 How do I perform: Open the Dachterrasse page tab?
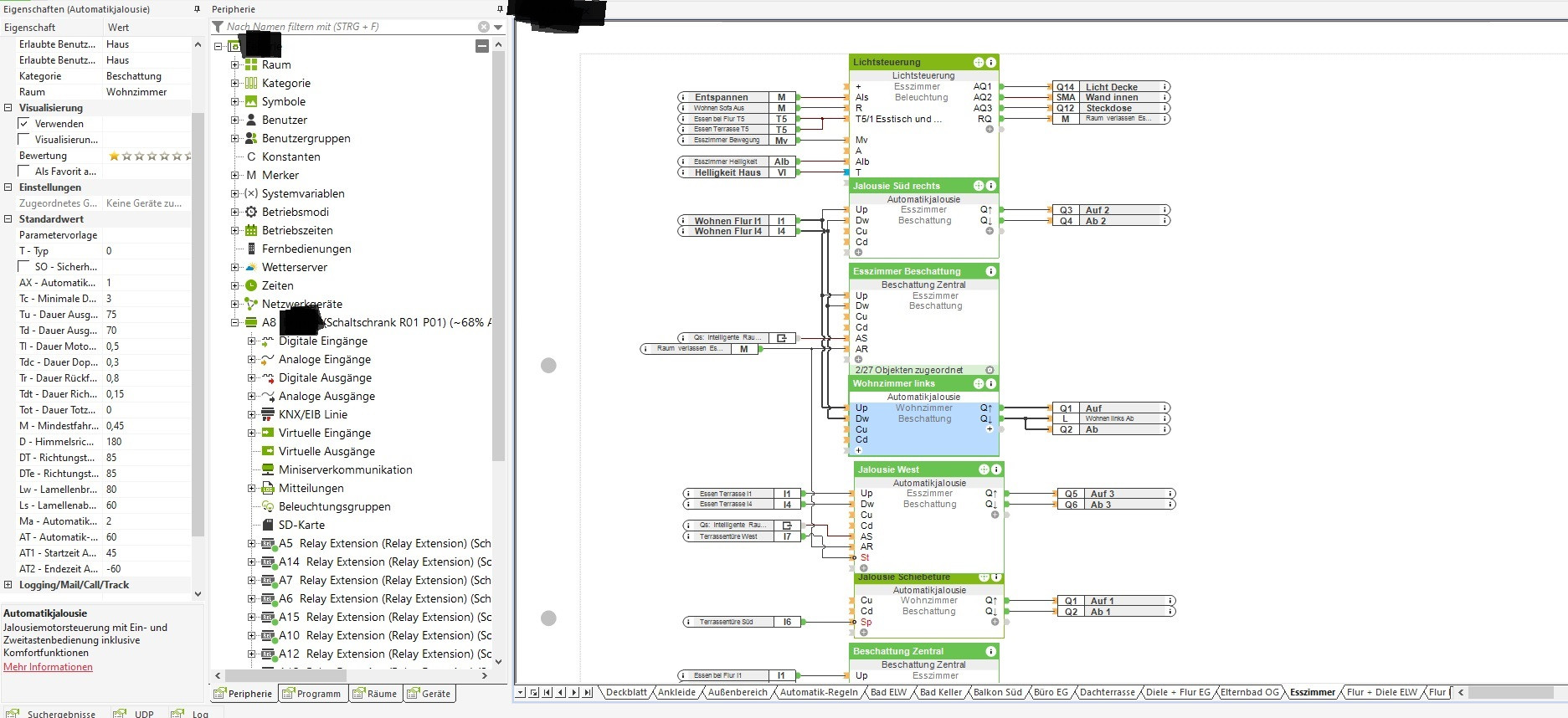point(1107,692)
